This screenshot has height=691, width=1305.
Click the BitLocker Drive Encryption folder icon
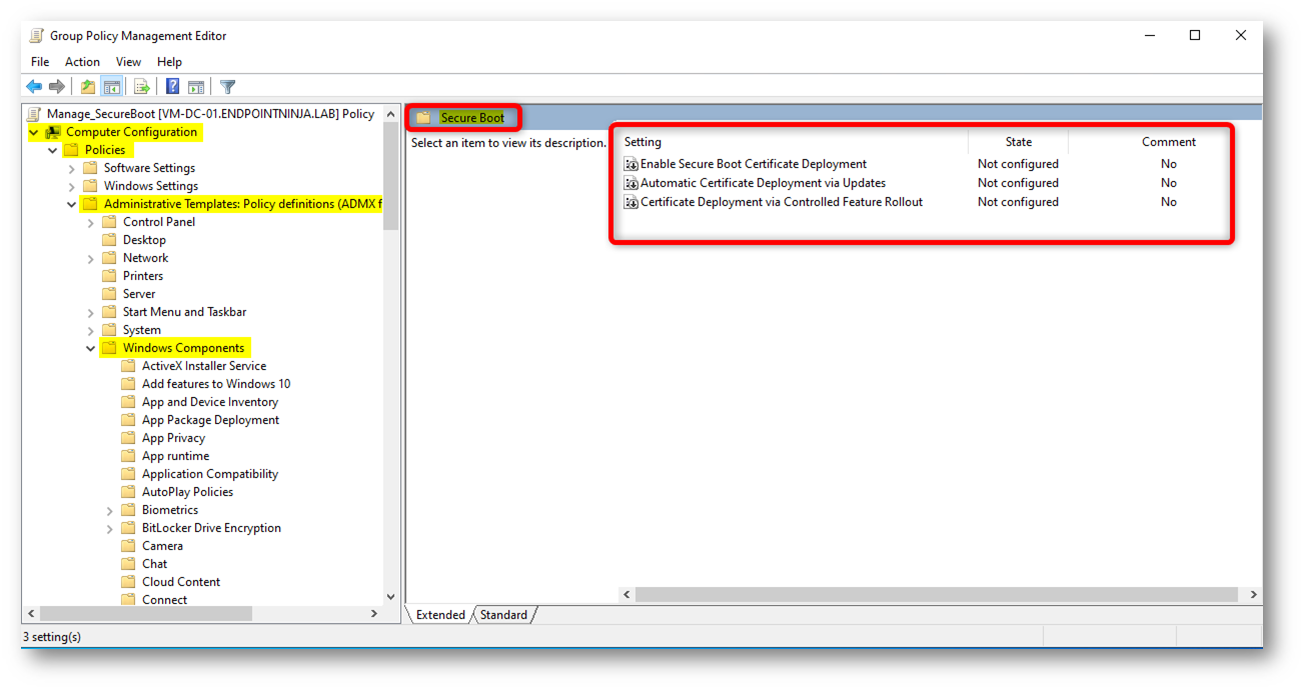coord(128,528)
